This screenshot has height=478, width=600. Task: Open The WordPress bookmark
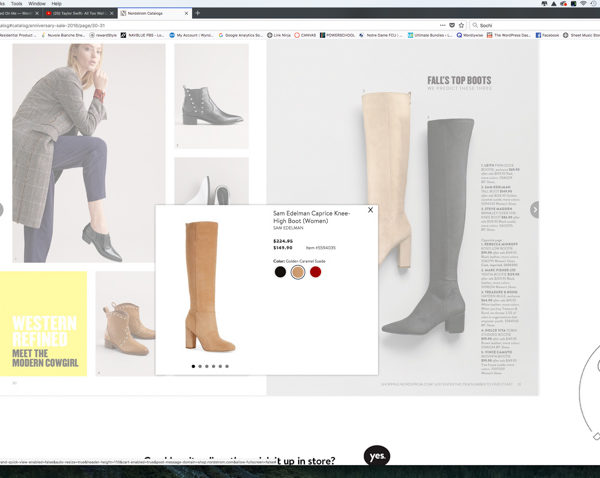pyautogui.click(x=509, y=35)
